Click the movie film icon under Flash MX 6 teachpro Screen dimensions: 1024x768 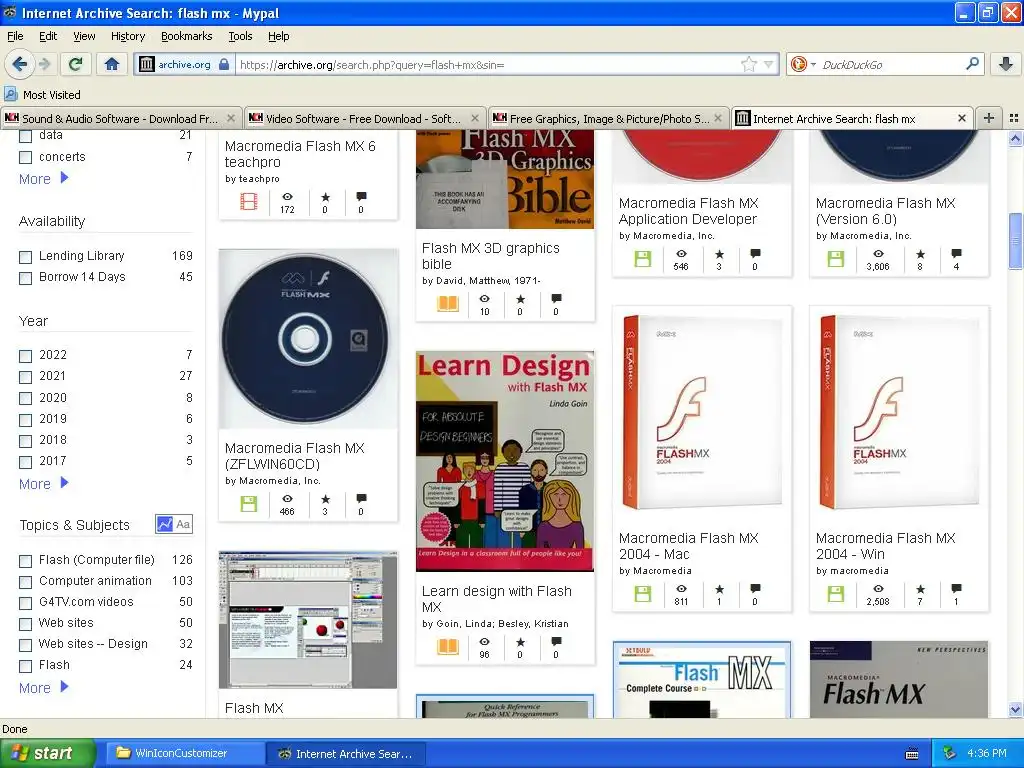click(x=249, y=202)
